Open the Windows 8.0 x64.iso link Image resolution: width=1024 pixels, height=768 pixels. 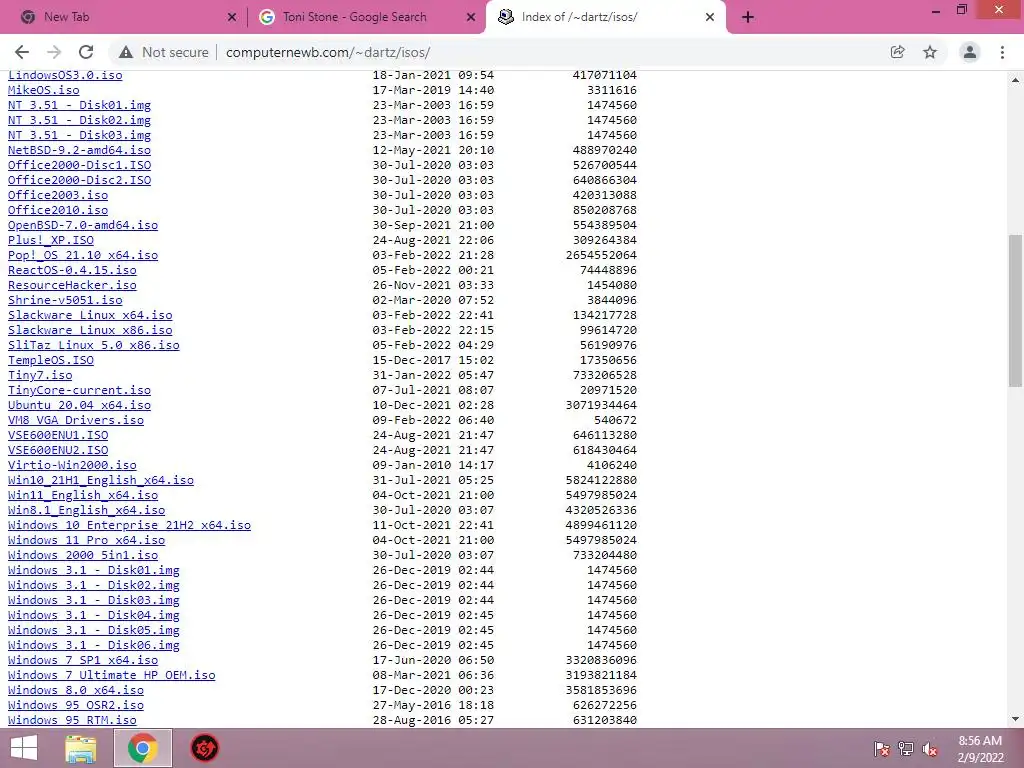76,691
